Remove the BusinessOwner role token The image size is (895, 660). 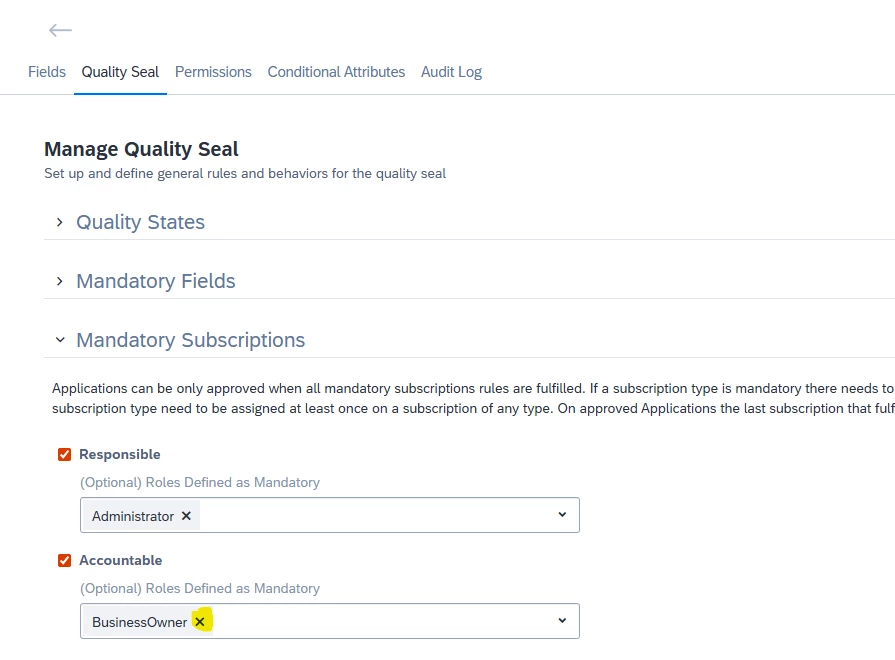click(x=200, y=622)
